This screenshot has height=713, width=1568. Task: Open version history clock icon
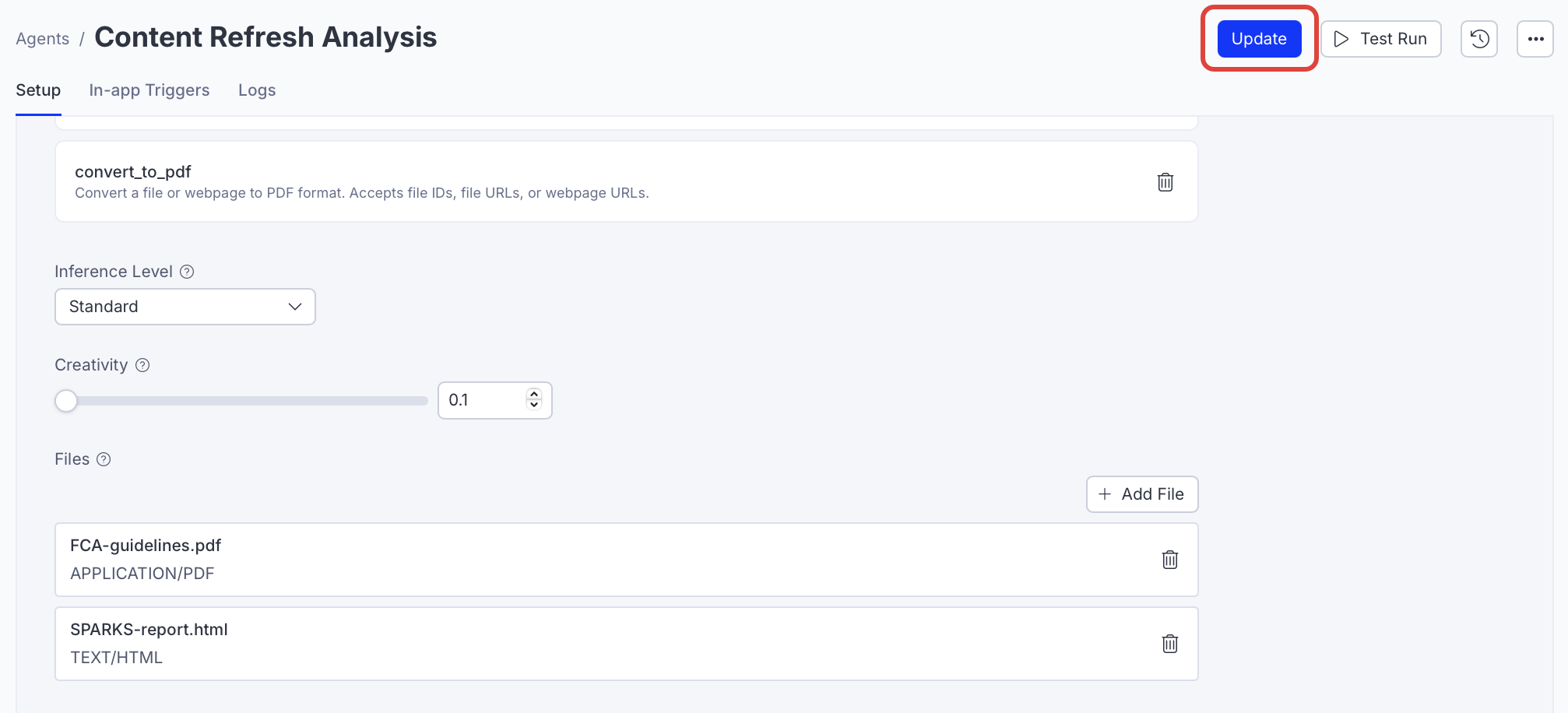point(1479,39)
